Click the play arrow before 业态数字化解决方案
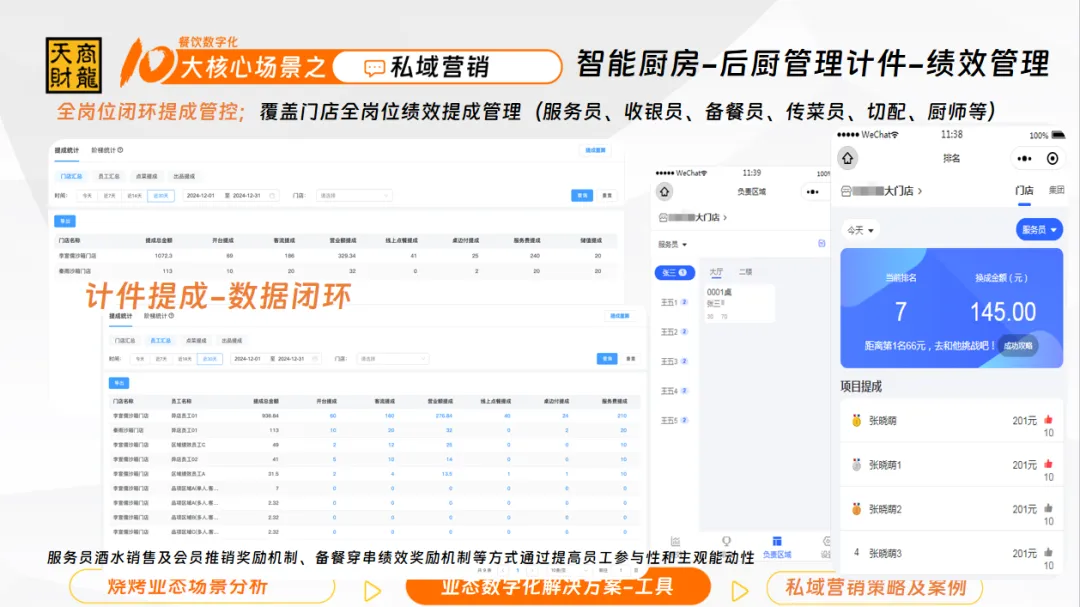The width and height of the screenshot is (1080, 607). tap(373, 589)
